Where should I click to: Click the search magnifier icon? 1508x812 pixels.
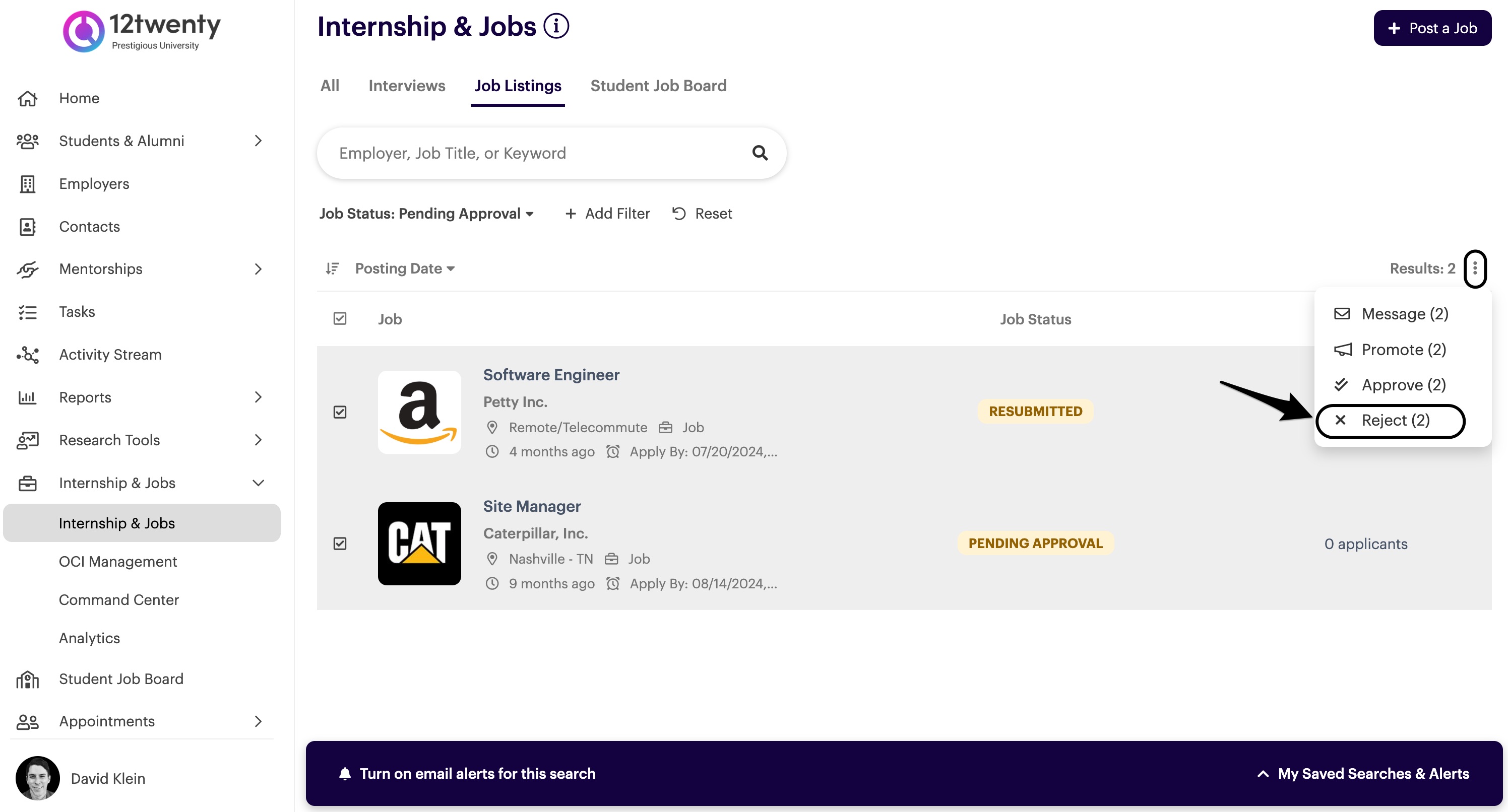click(x=759, y=153)
